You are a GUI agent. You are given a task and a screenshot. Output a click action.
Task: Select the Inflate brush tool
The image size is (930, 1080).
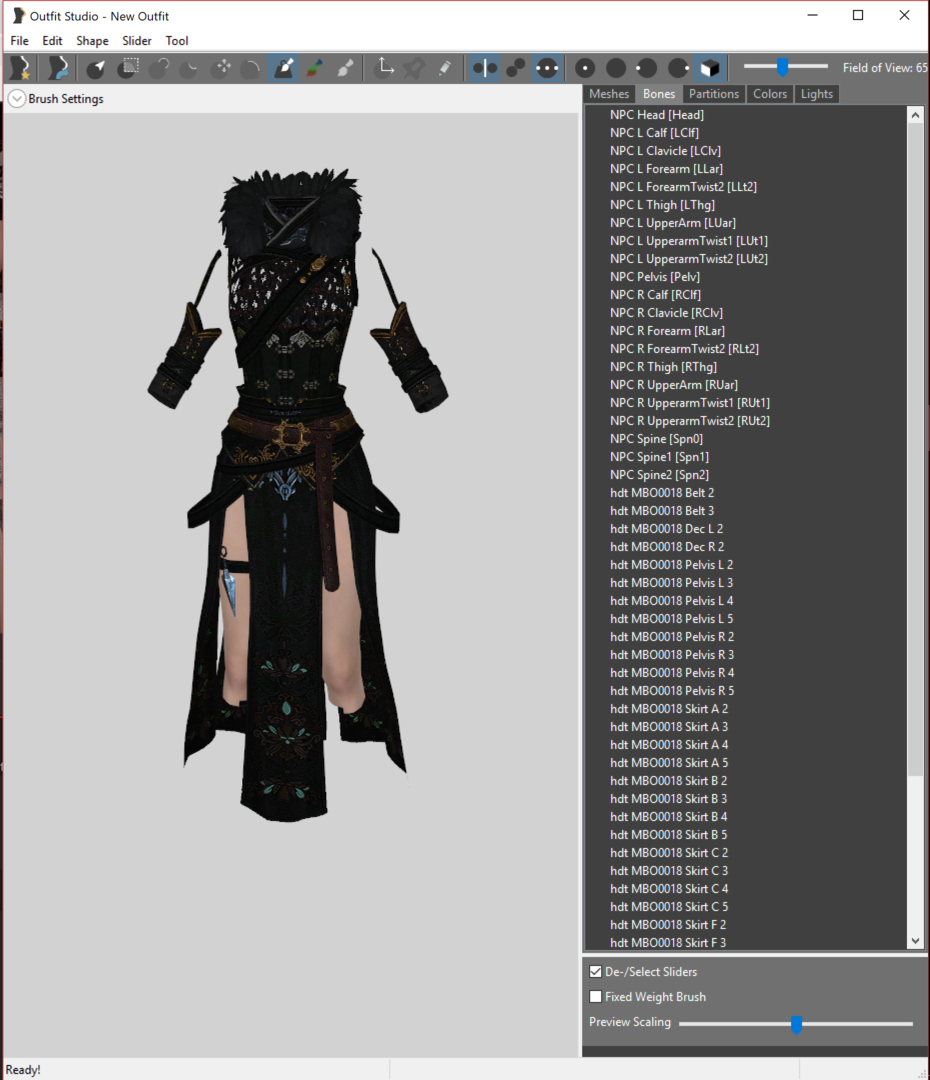(x=160, y=68)
